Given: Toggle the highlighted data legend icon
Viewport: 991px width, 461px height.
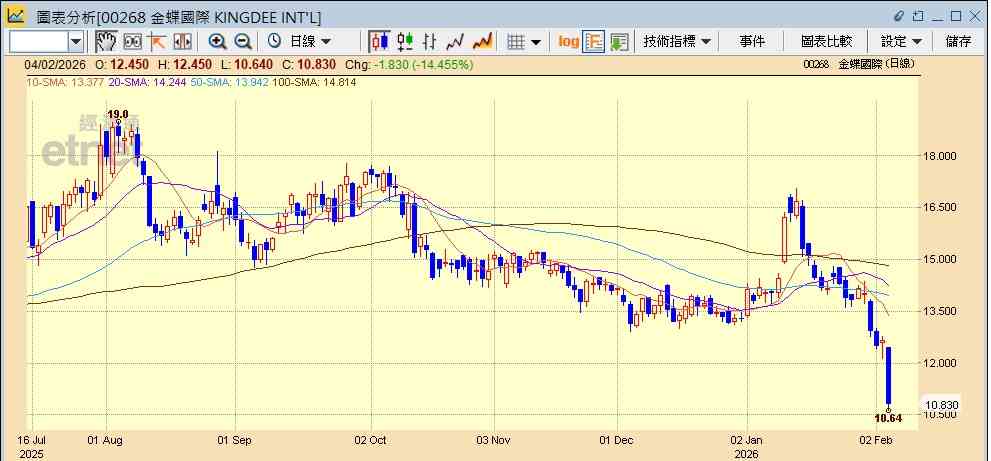Looking at the screenshot, I should click(x=594, y=42).
